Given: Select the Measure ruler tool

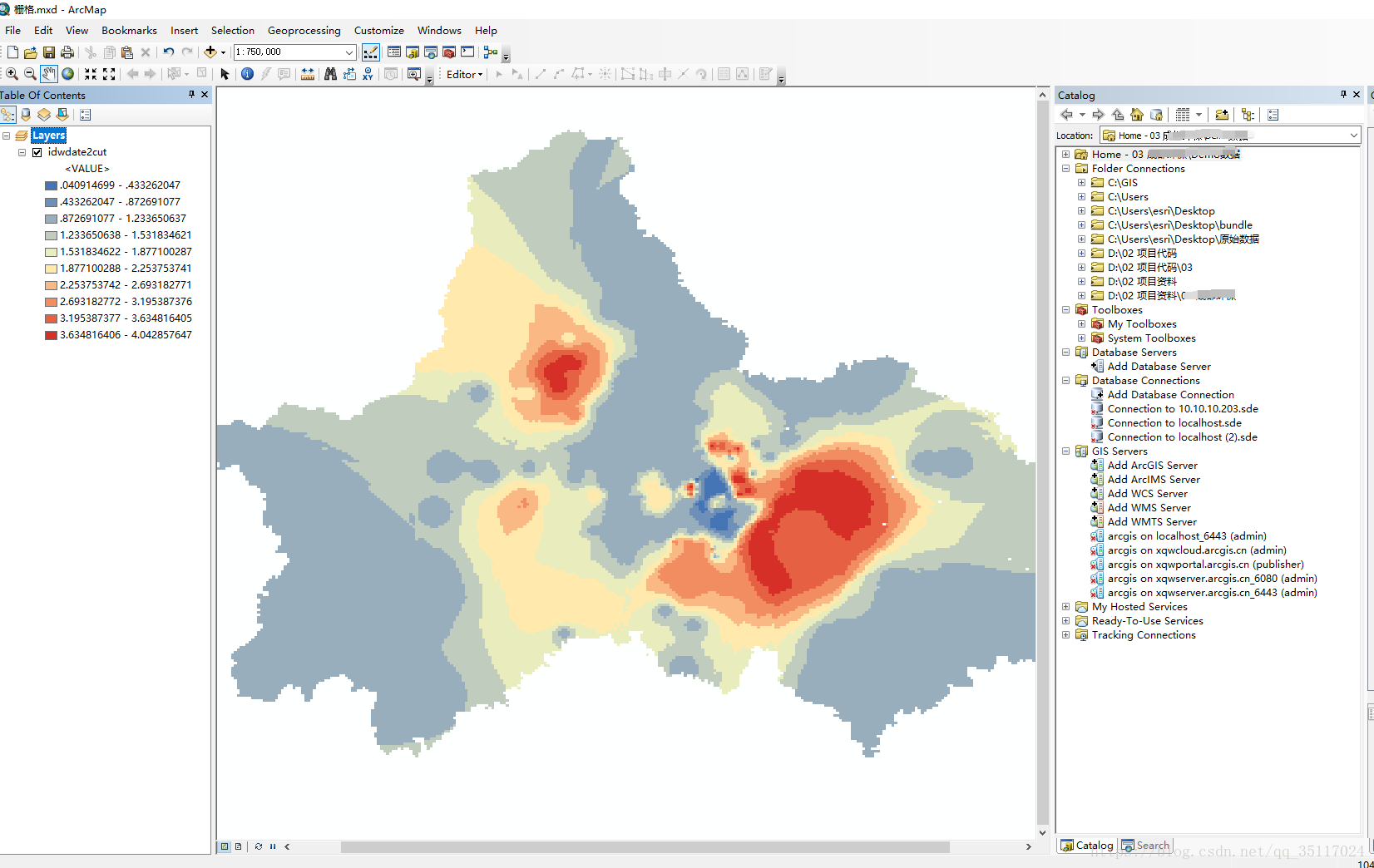Looking at the screenshot, I should pyautogui.click(x=308, y=74).
